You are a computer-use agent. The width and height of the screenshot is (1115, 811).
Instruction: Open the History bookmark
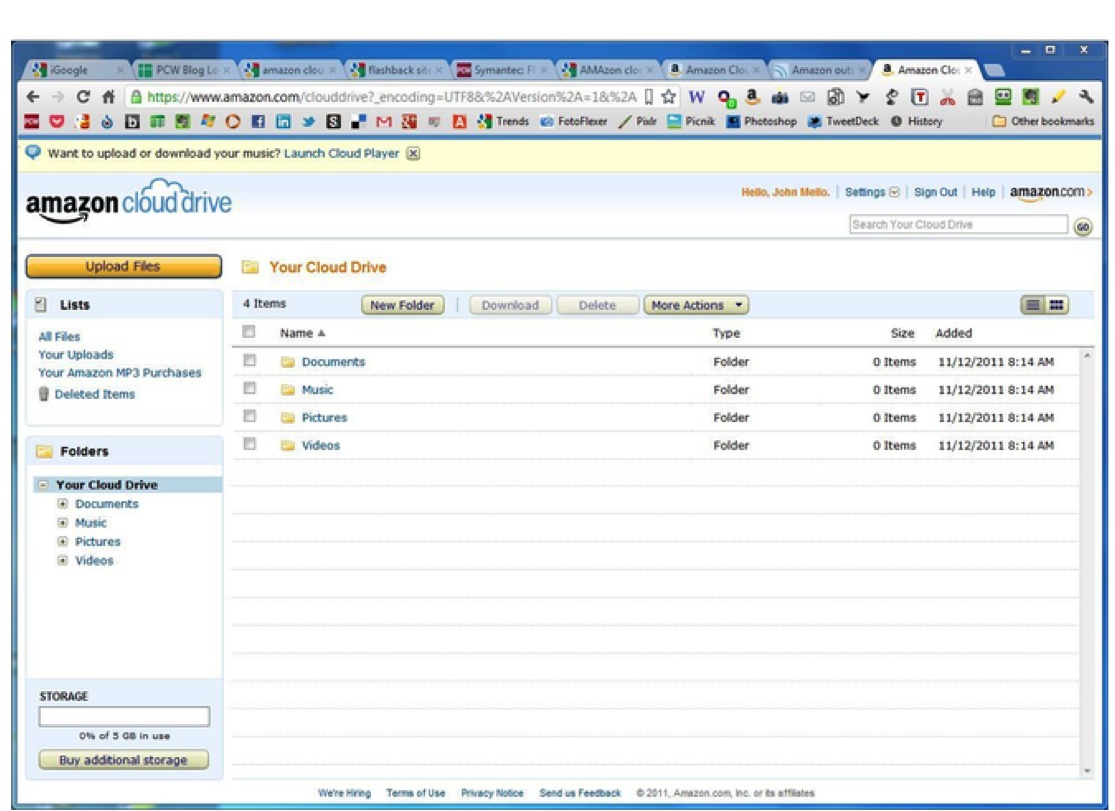(x=917, y=122)
